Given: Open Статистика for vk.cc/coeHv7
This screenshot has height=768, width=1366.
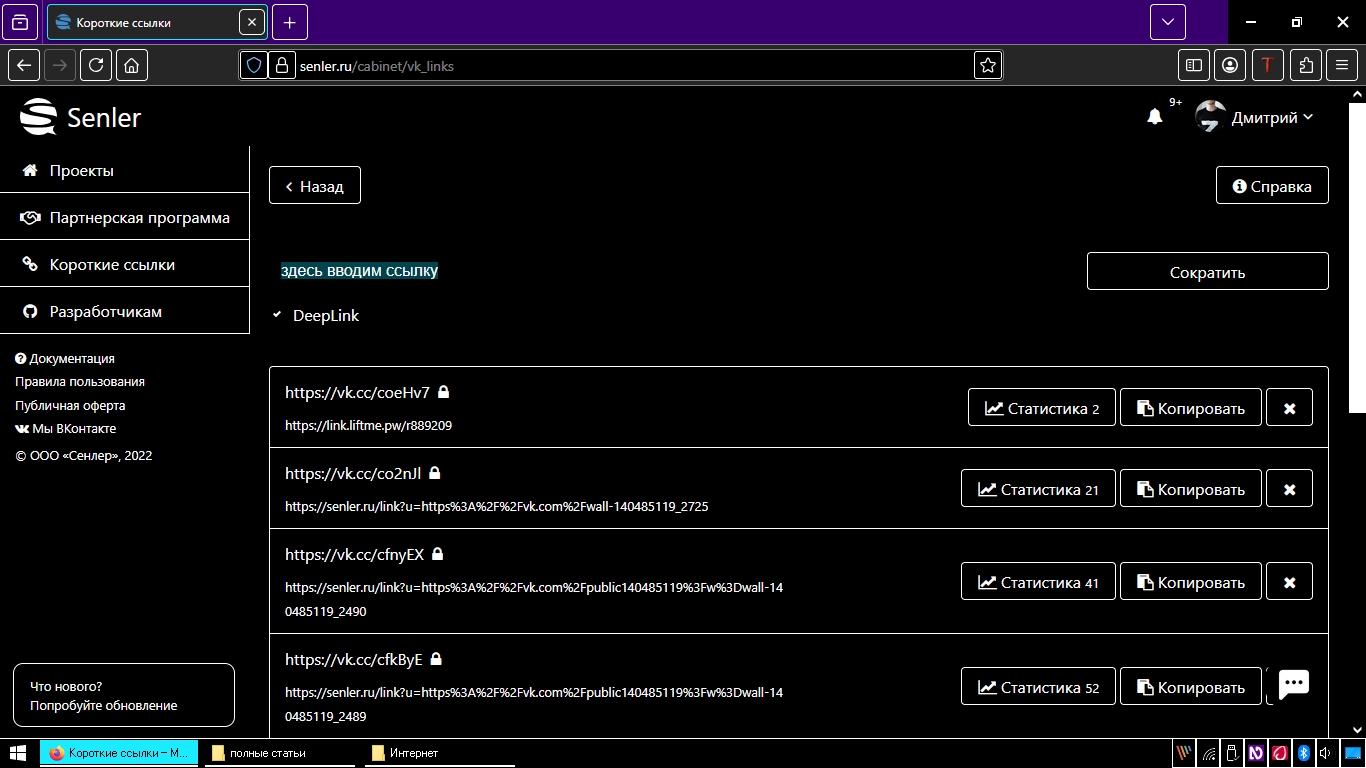Looking at the screenshot, I should tap(1042, 408).
